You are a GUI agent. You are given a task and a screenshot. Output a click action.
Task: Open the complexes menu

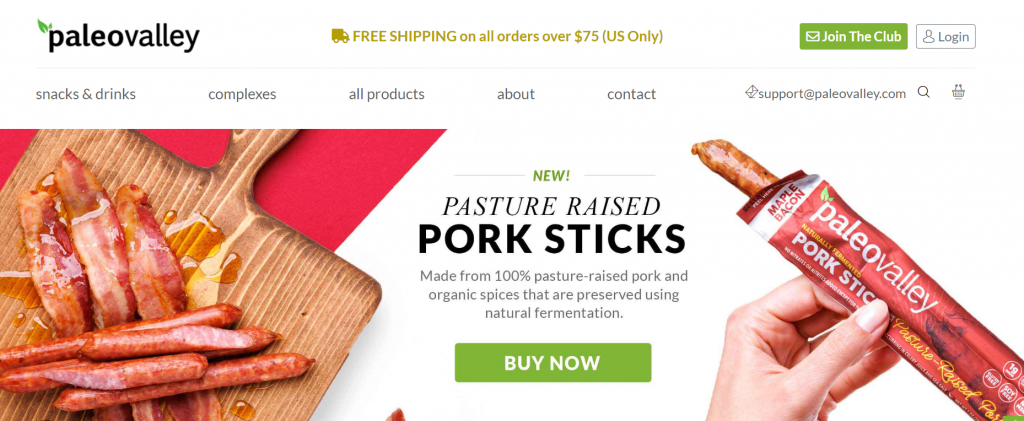[x=242, y=94]
